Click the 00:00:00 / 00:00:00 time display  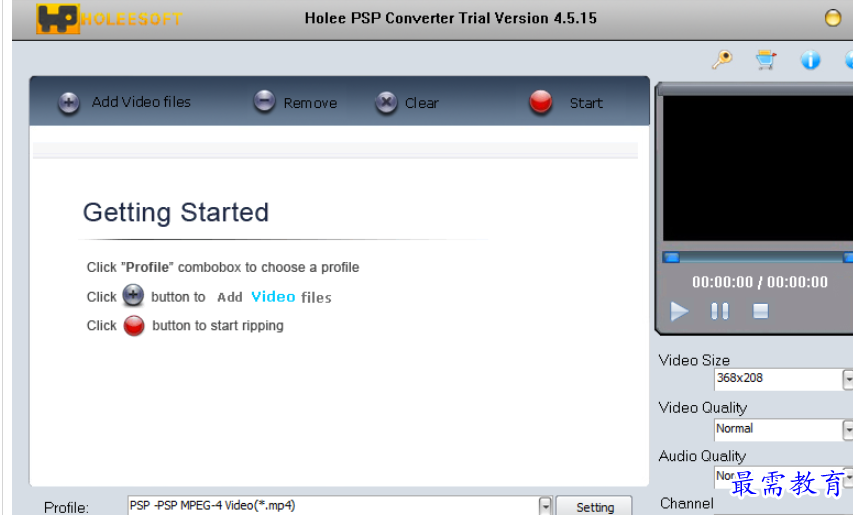click(x=760, y=282)
